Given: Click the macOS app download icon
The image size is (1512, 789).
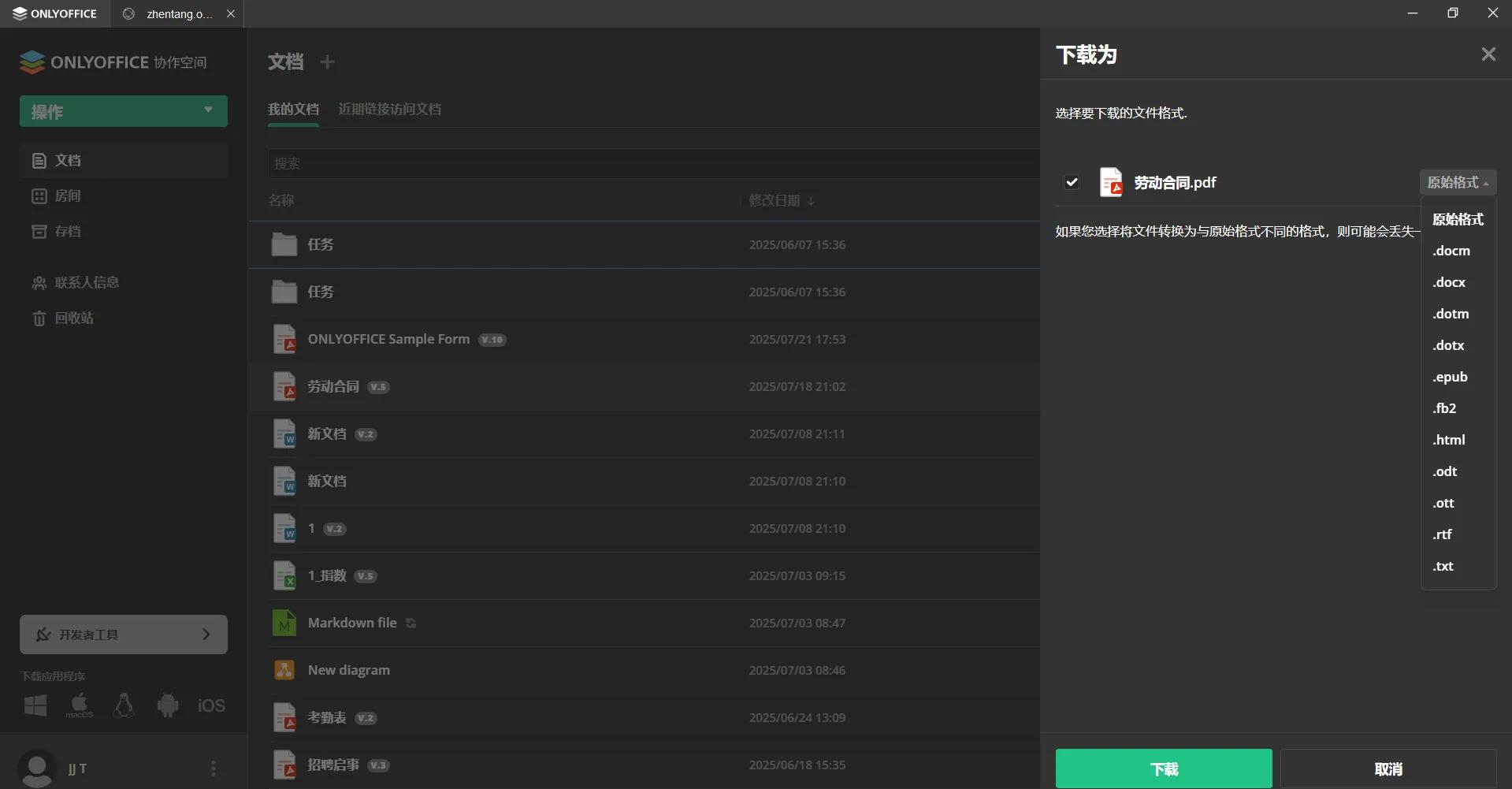Looking at the screenshot, I should pos(80,705).
